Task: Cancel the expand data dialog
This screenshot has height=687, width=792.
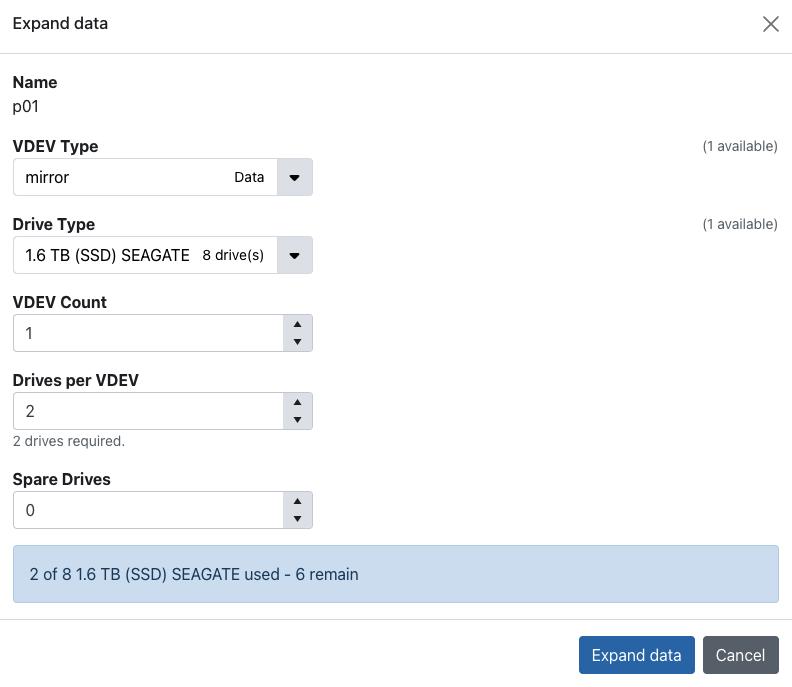Action: click(740, 655)
